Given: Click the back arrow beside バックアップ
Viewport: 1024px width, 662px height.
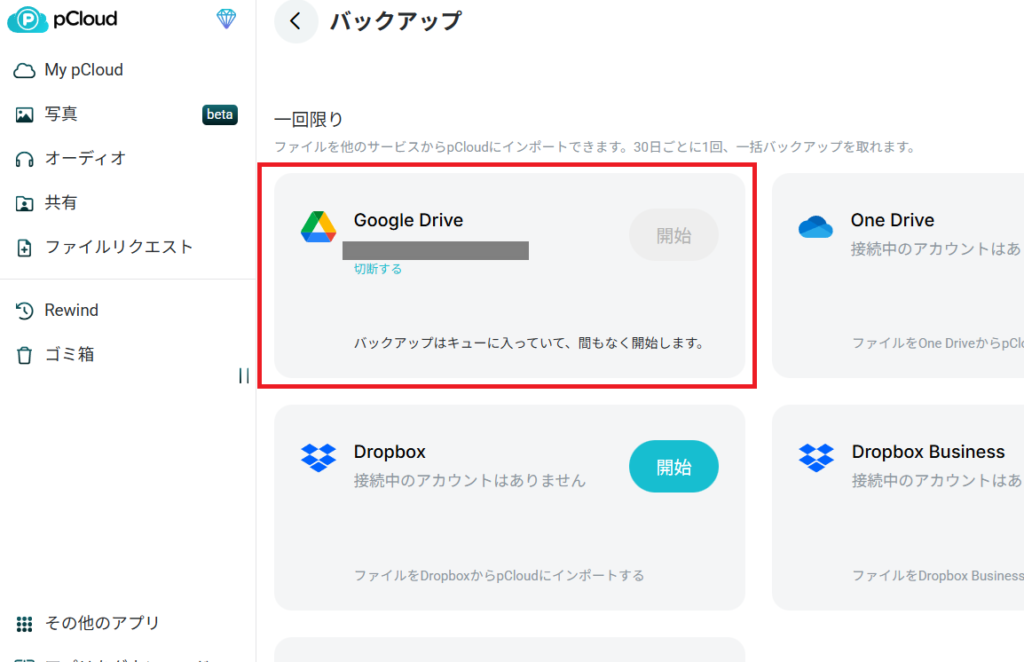Looking at the screenshot, I should (295, 21).
